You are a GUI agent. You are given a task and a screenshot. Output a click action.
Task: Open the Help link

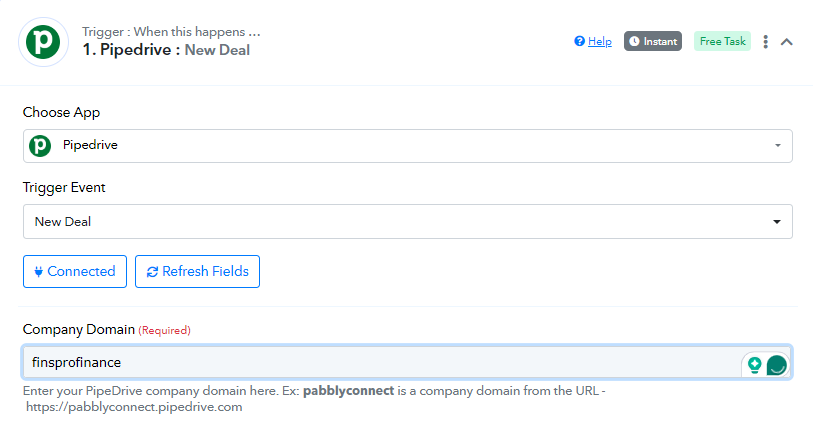(x=599, y=41)
